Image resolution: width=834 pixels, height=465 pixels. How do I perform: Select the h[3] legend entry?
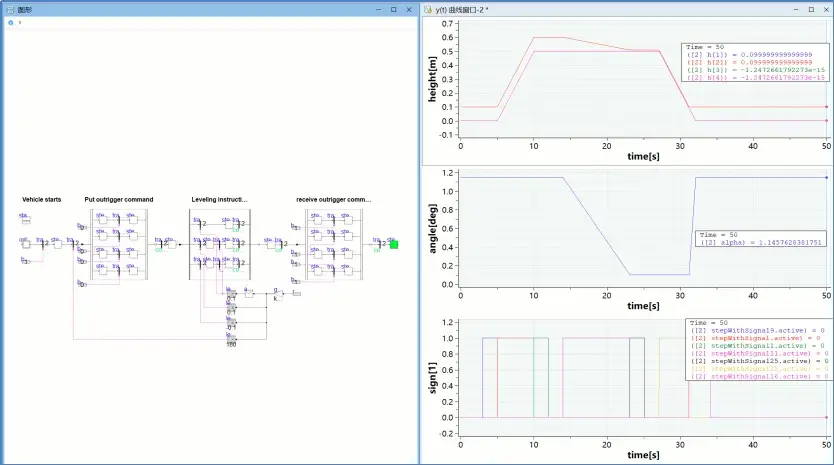pos(755,70)
